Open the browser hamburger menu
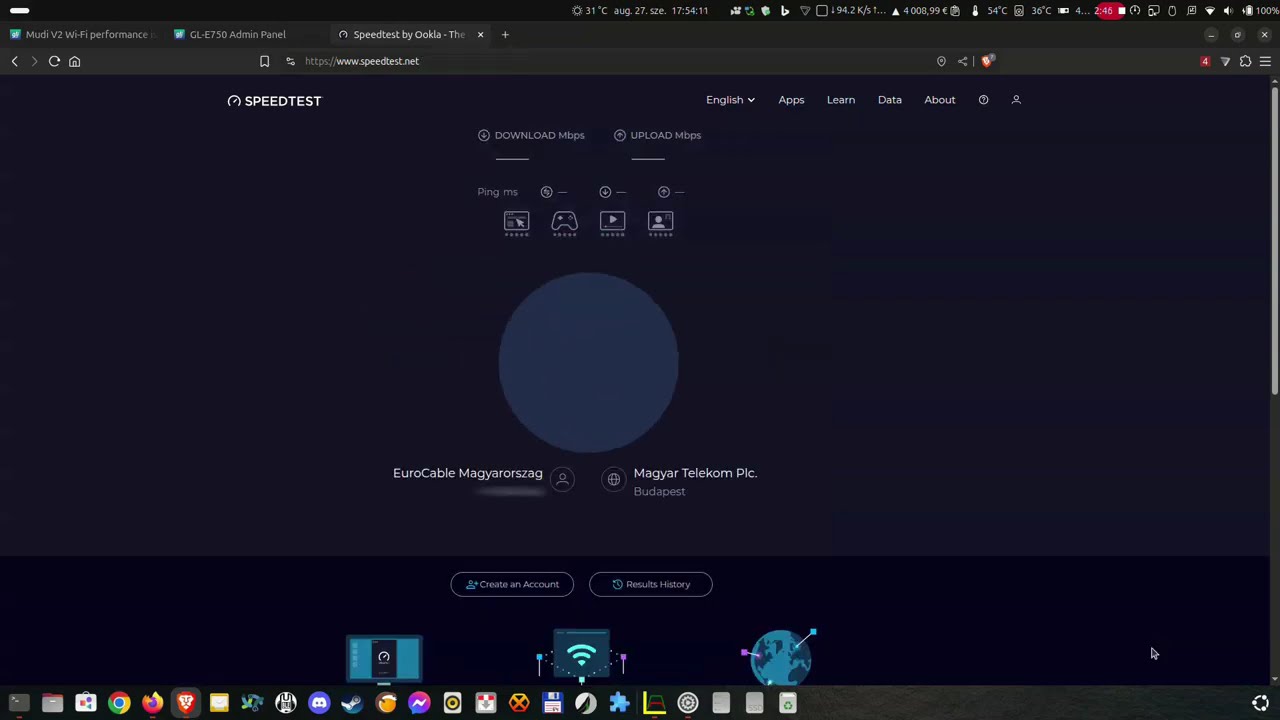Image resolution: width=1280 pixels, height=720 pixels. click(x=1265, y=61)
